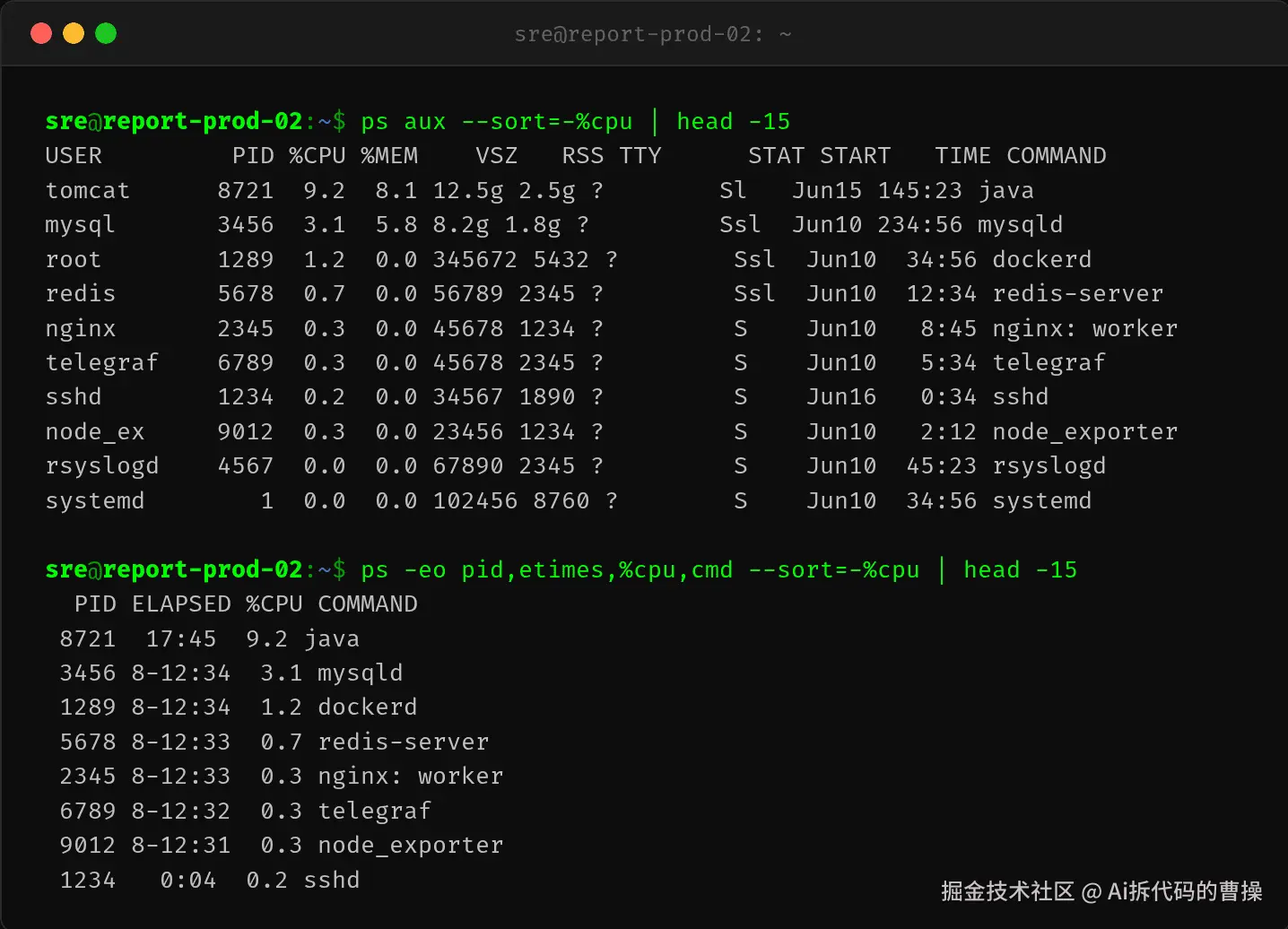Click 102456 VSZ value in systemd row
Screen dimensions: 1288x929
tap(475, 500)
